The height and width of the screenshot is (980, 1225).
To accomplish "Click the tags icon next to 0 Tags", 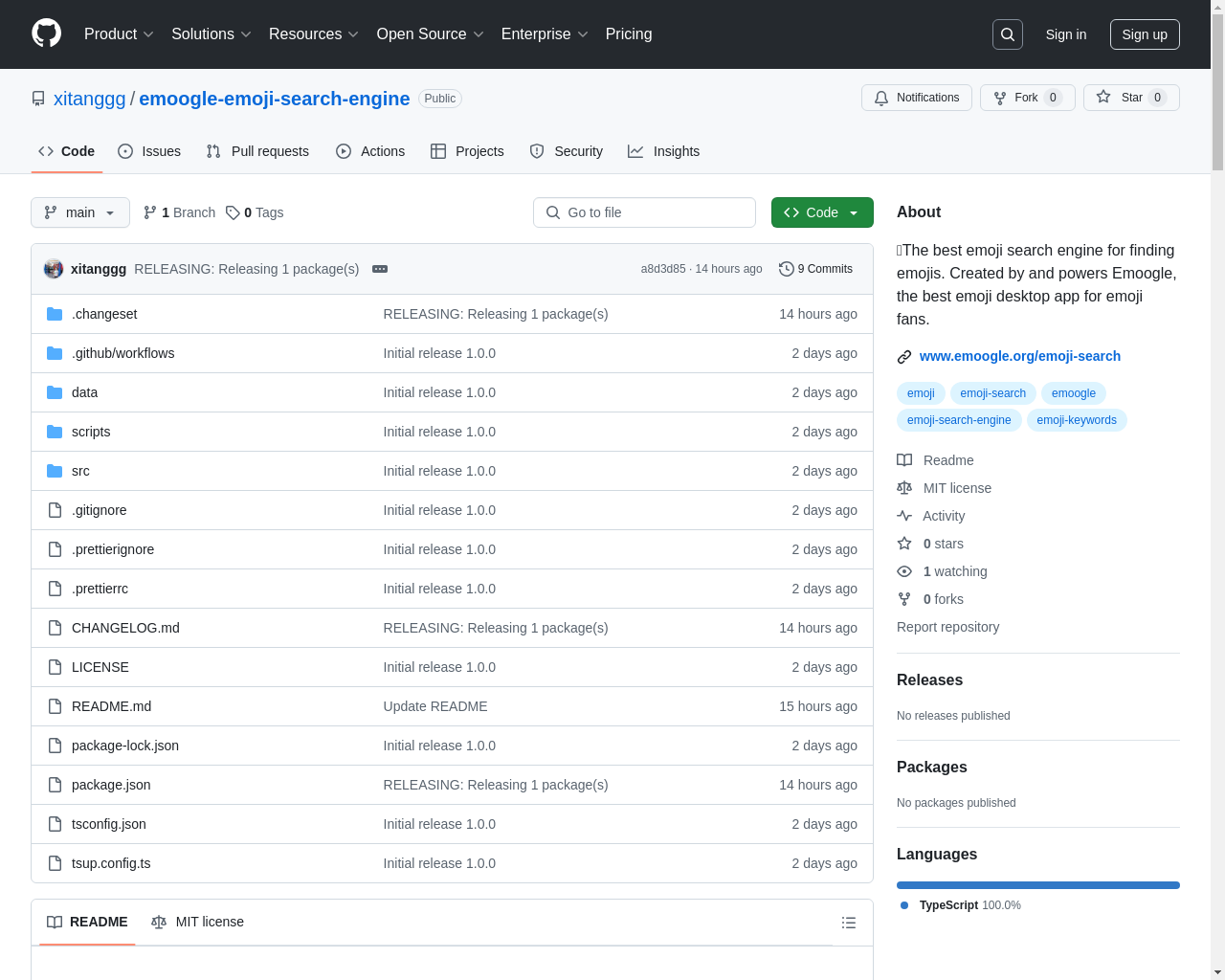I will tap(233, 212).
